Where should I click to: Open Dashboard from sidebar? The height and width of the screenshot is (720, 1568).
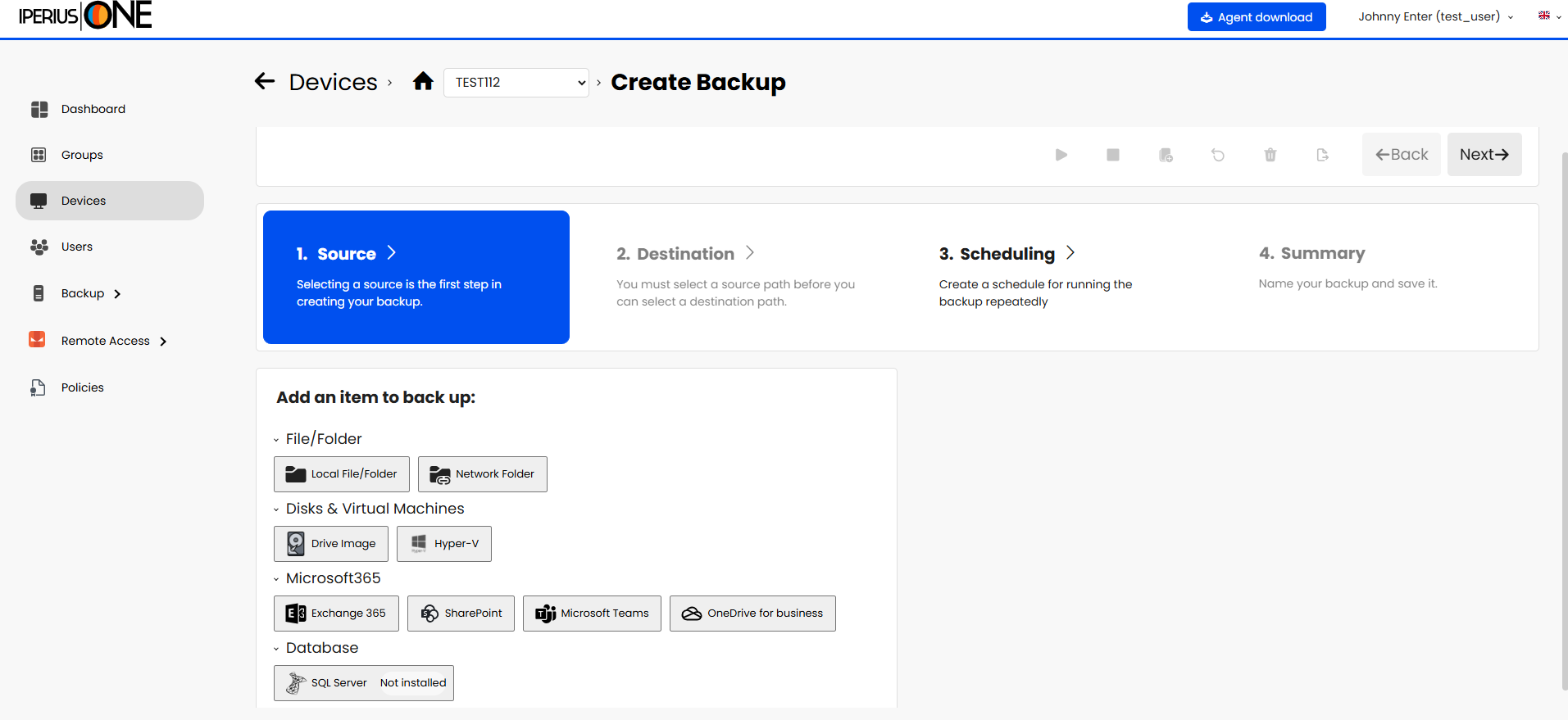click(93, 109)
